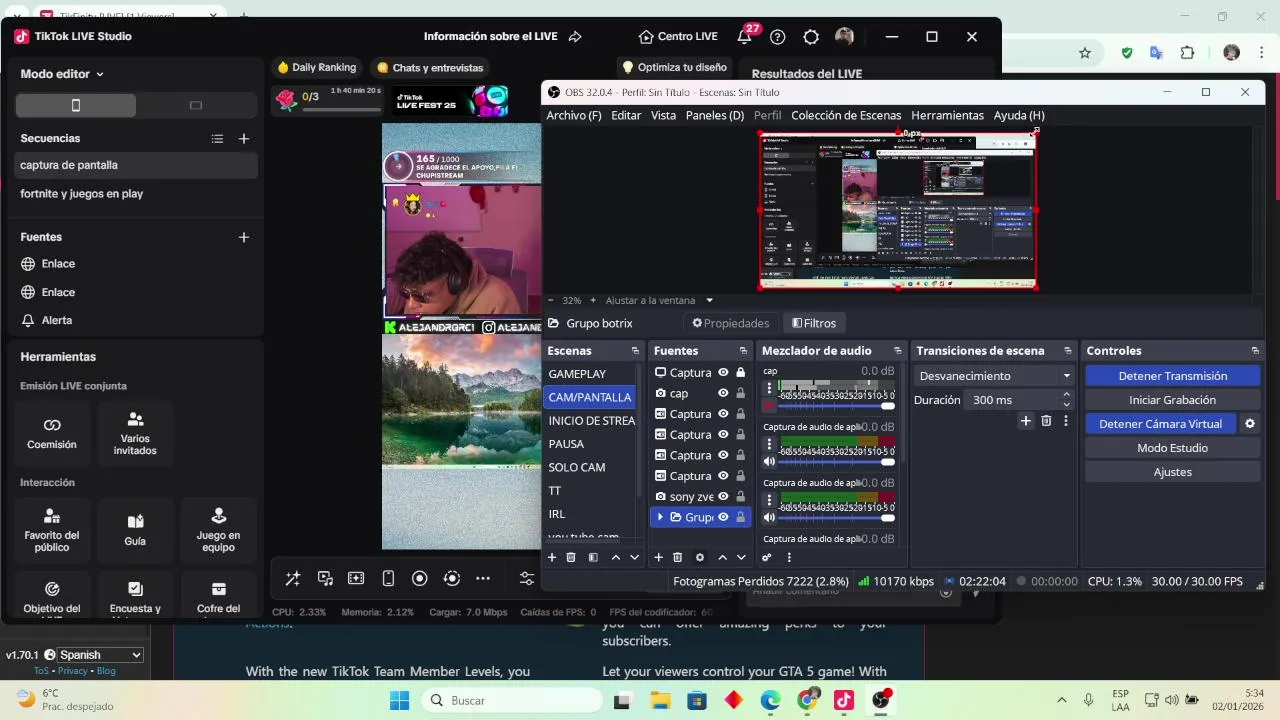Switch to portrait layout in Modo editor
Viewport: 1280px width, 720px height.
click(x=76, y=105)
